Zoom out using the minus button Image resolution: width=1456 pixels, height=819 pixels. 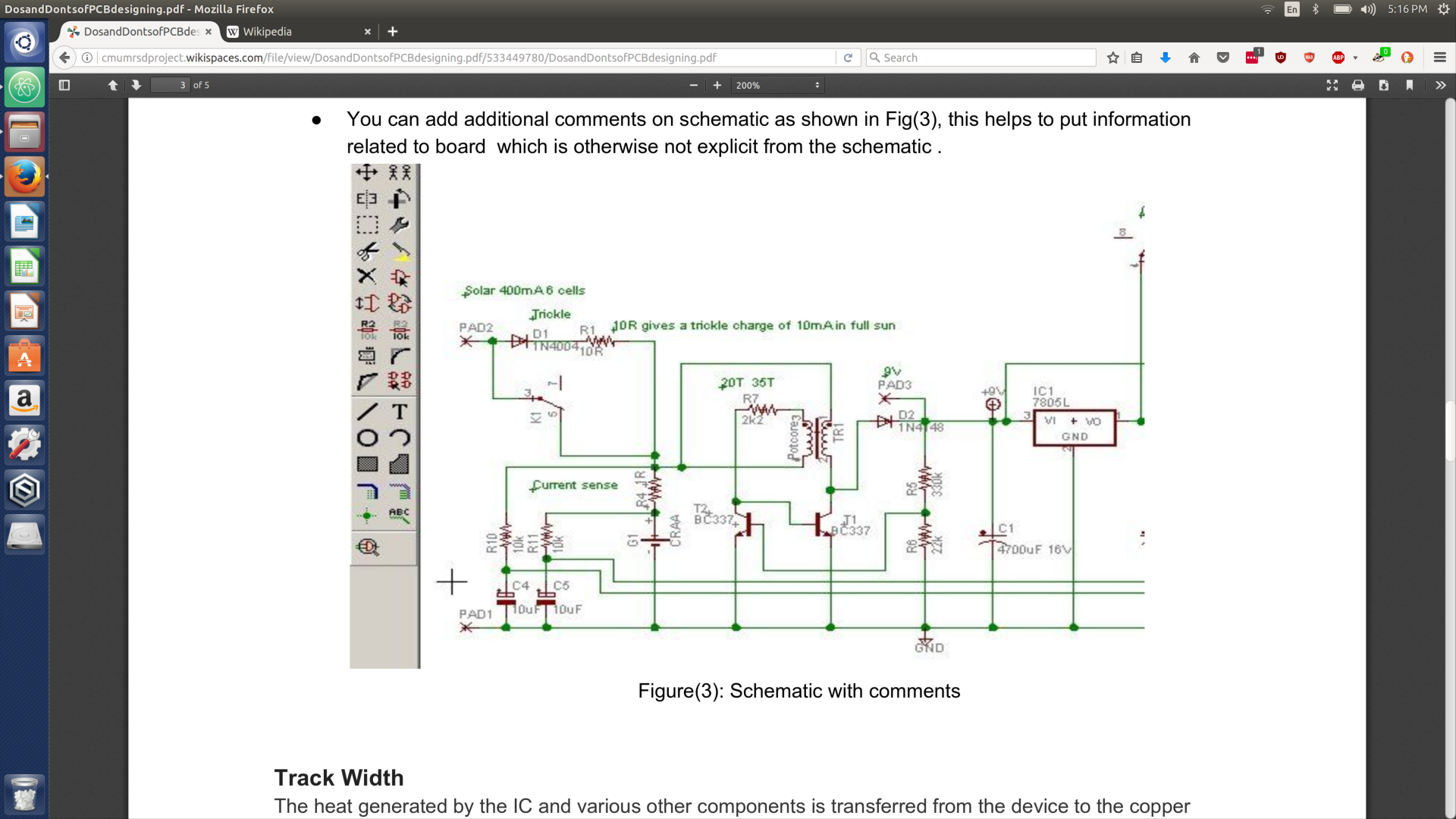tap(692, 85)
